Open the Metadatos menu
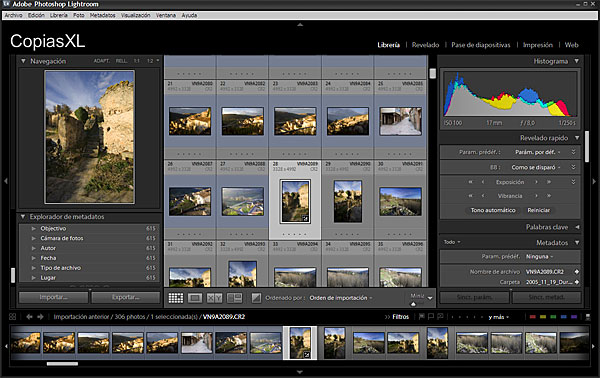600x378 pixels. click(x=103, y=15)
